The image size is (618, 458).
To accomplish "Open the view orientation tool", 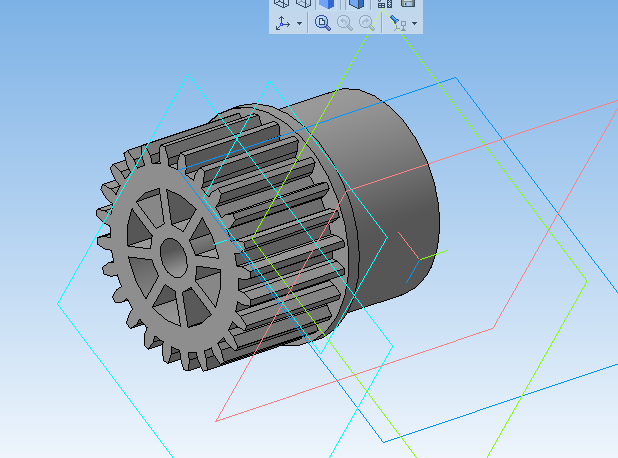I will (x=283, y=23).
